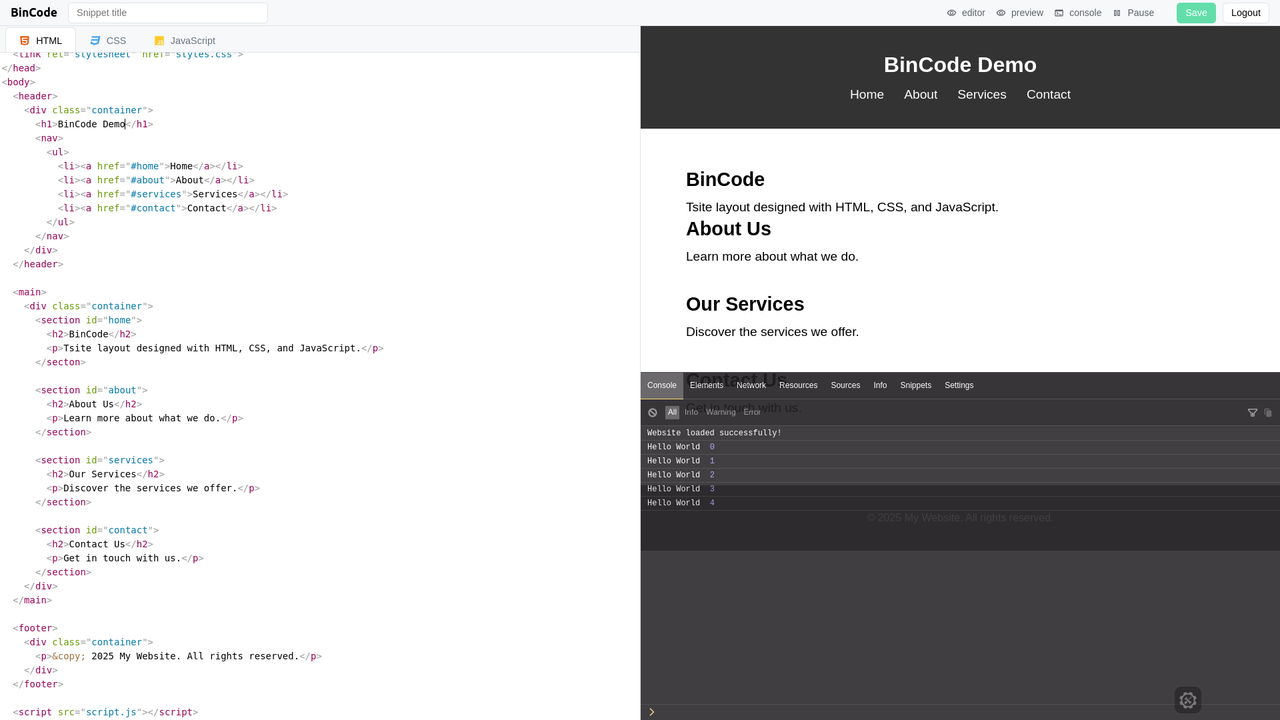1280x720 pixels.
Task: Open the devtools Sources tab
Action: (x=845, y=385)
